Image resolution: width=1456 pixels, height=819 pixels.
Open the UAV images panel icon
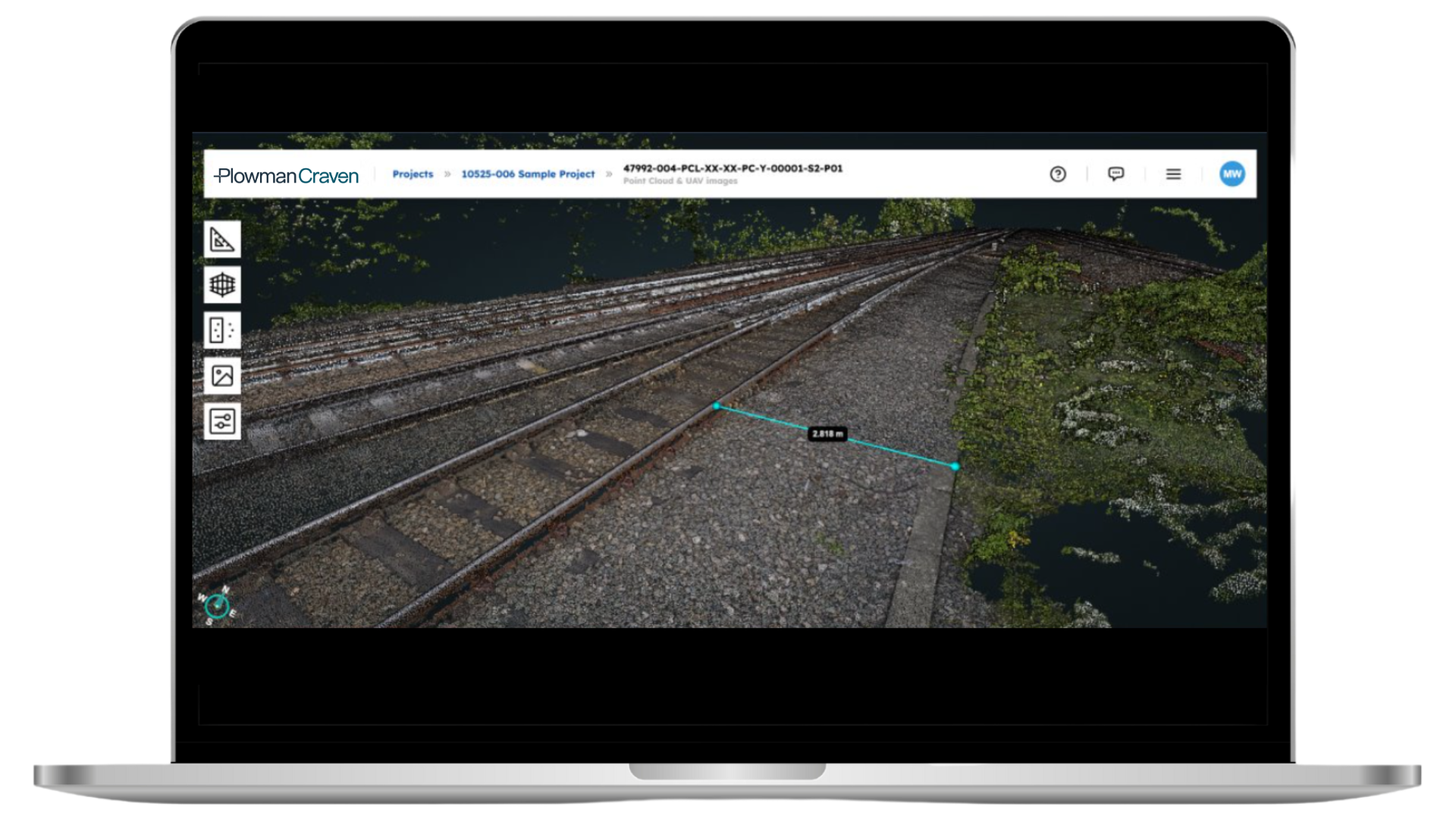[222, 375]
